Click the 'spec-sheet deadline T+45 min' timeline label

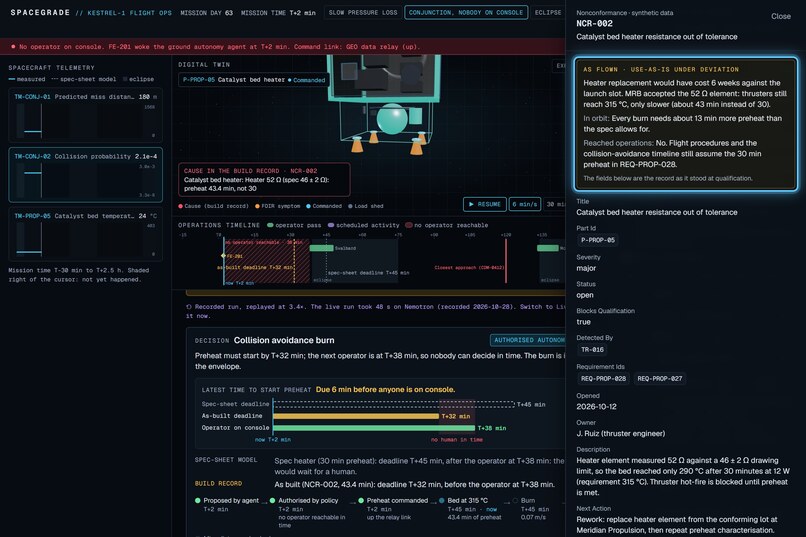click(x=368, y=273)
